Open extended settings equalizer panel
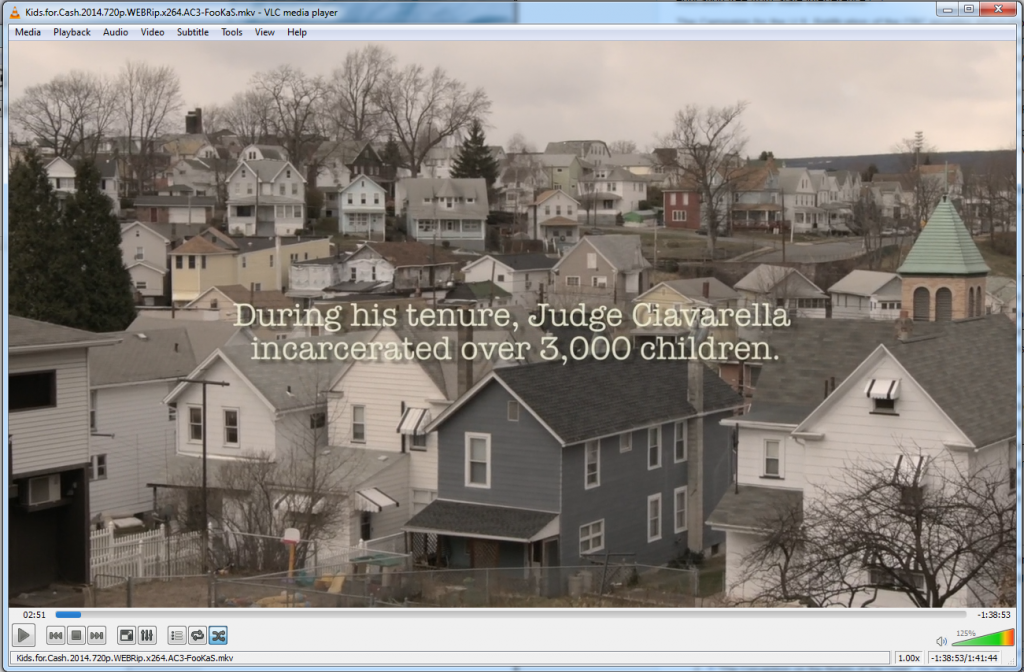This screenshot has width=1024, height=672. [146, 635]
